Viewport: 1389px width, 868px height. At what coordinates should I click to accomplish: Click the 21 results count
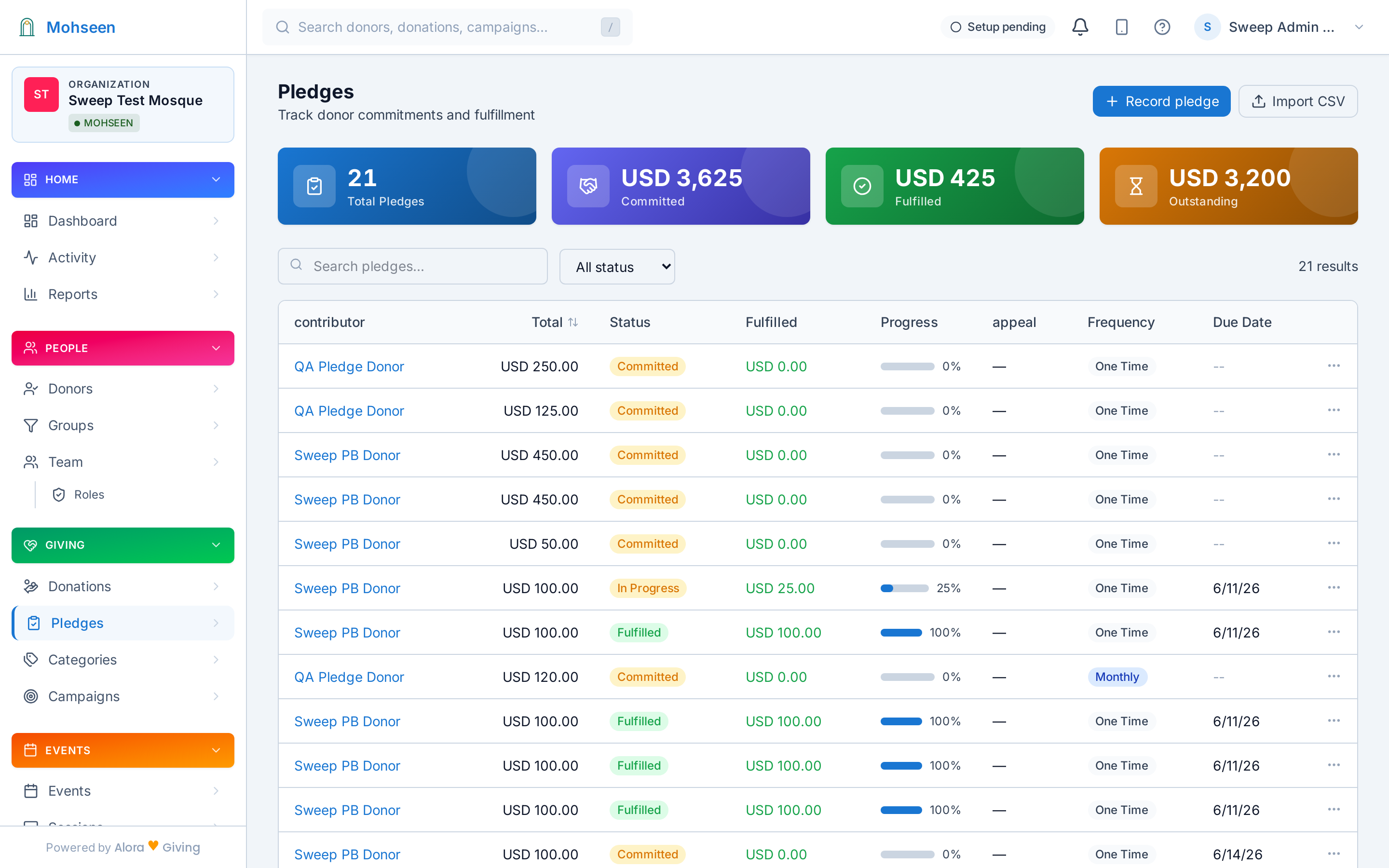[x=1328, y=266]
